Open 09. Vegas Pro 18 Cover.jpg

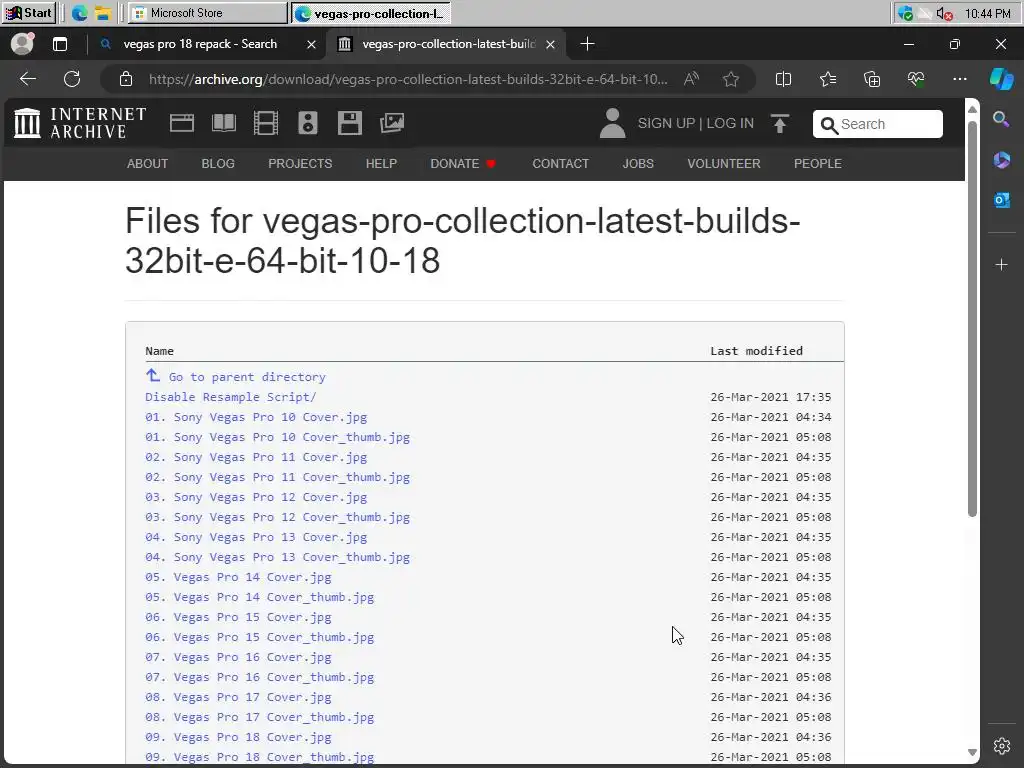[238, 737]
